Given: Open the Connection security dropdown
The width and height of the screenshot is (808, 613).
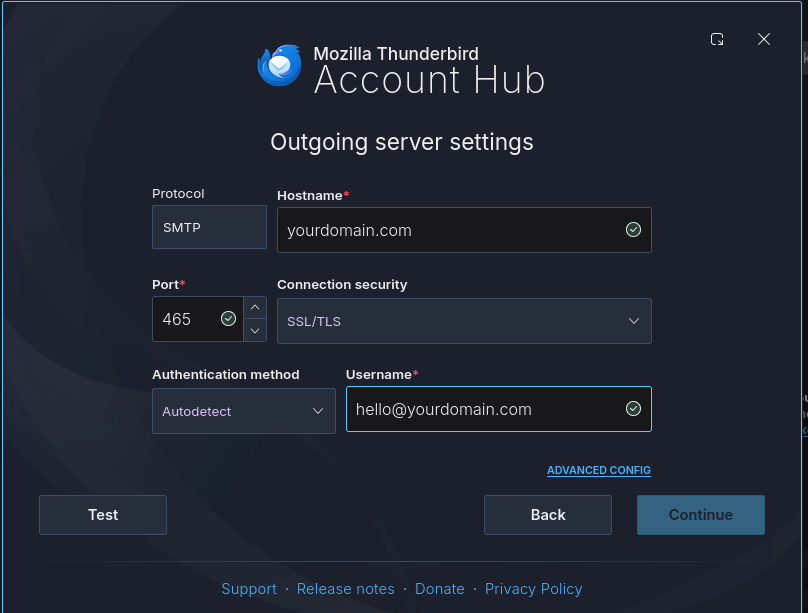Looking at the screenshot, I should pos(464,321).
